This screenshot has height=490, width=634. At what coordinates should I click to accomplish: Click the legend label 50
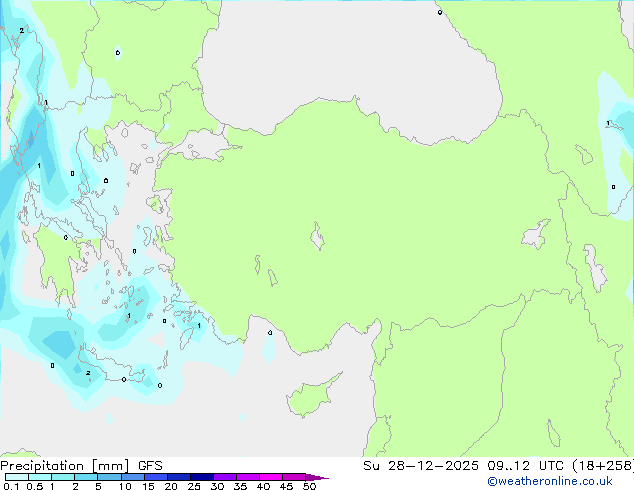[x=309, y=486]
